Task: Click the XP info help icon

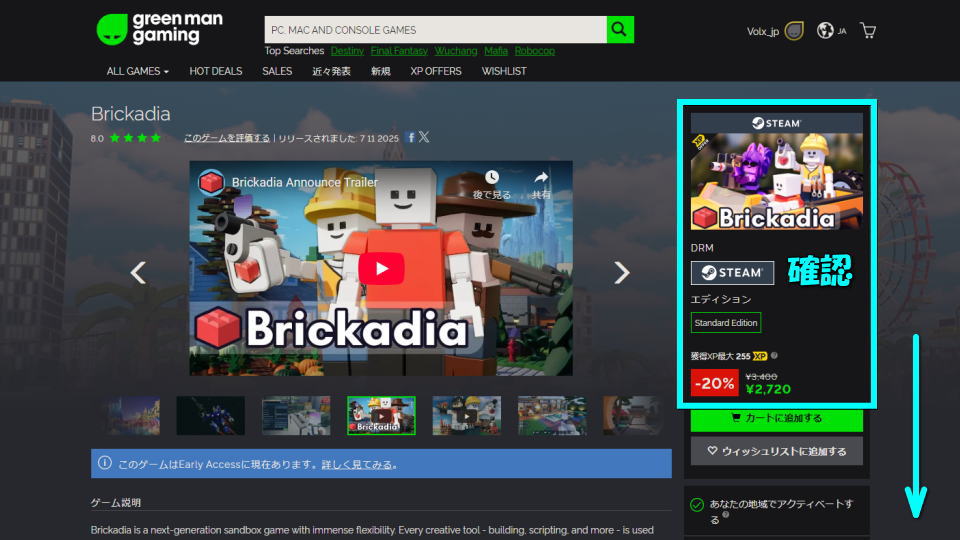Action: (774, 355)
